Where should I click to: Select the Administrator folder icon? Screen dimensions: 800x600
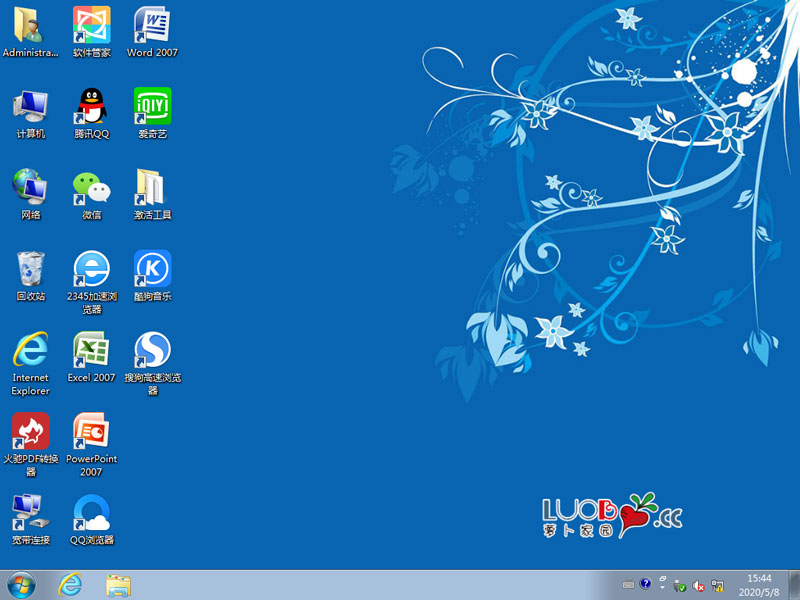[30, 25]
